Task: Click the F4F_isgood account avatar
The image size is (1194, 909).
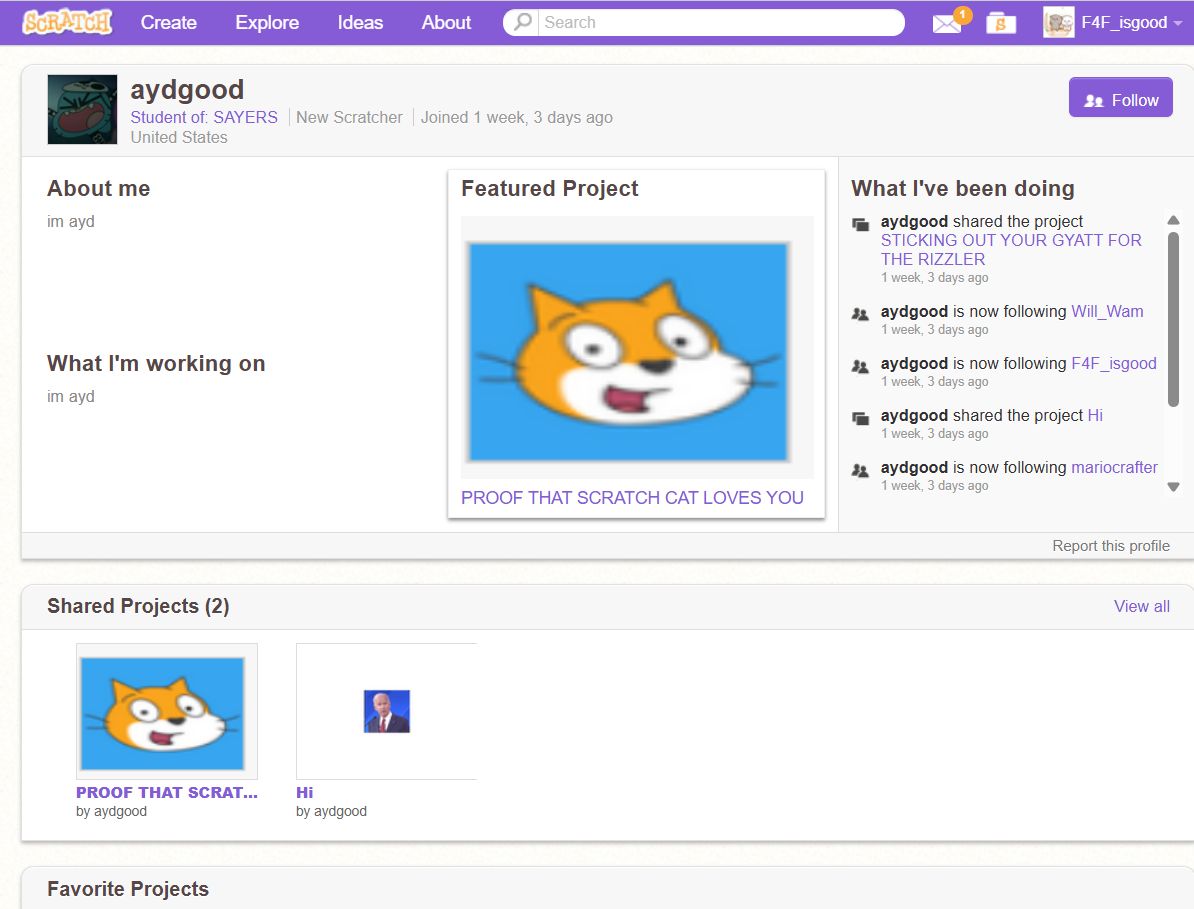Action: [1058, 22]
